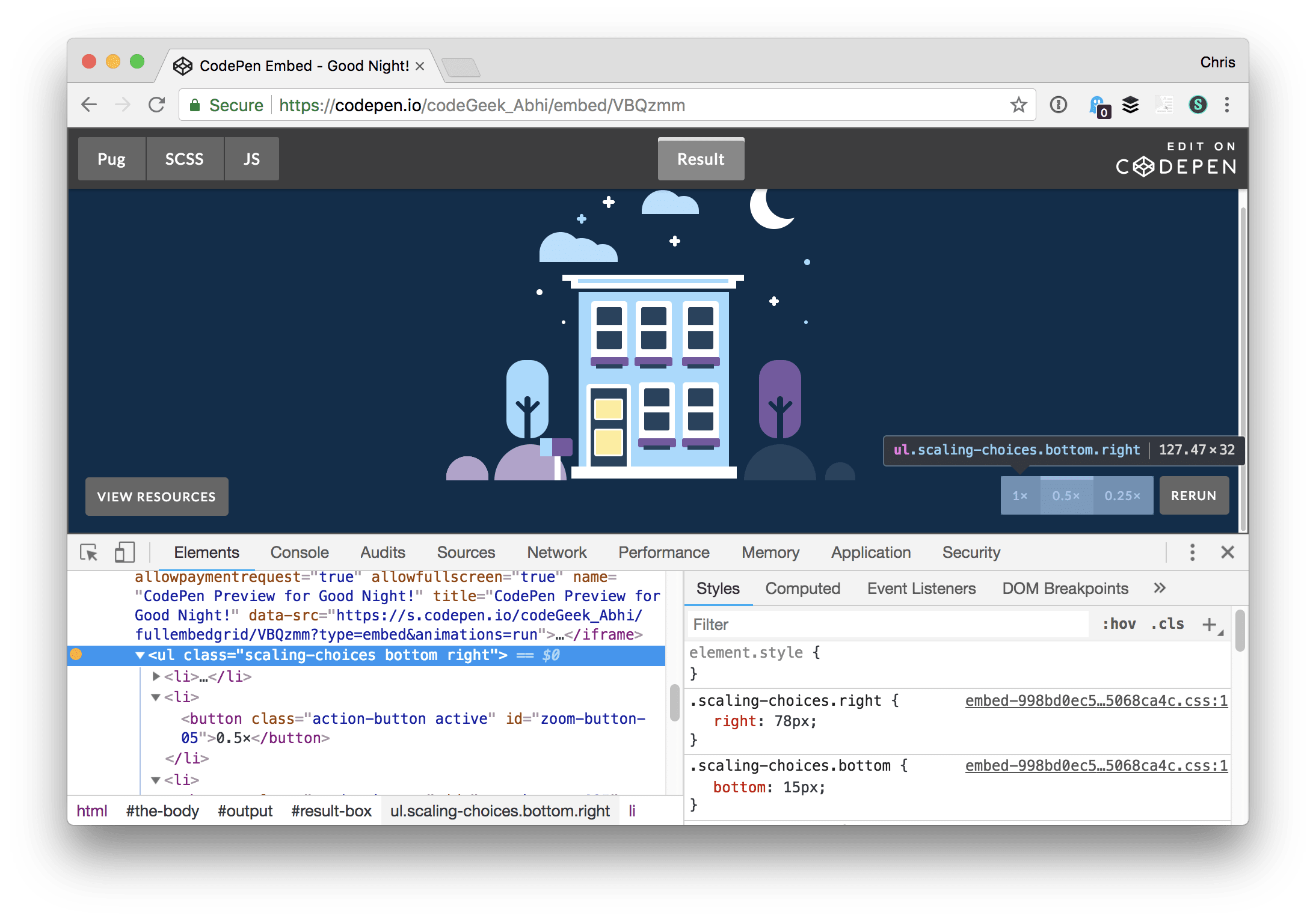Click the result pane vertical scrollbar

(1243, 361)
